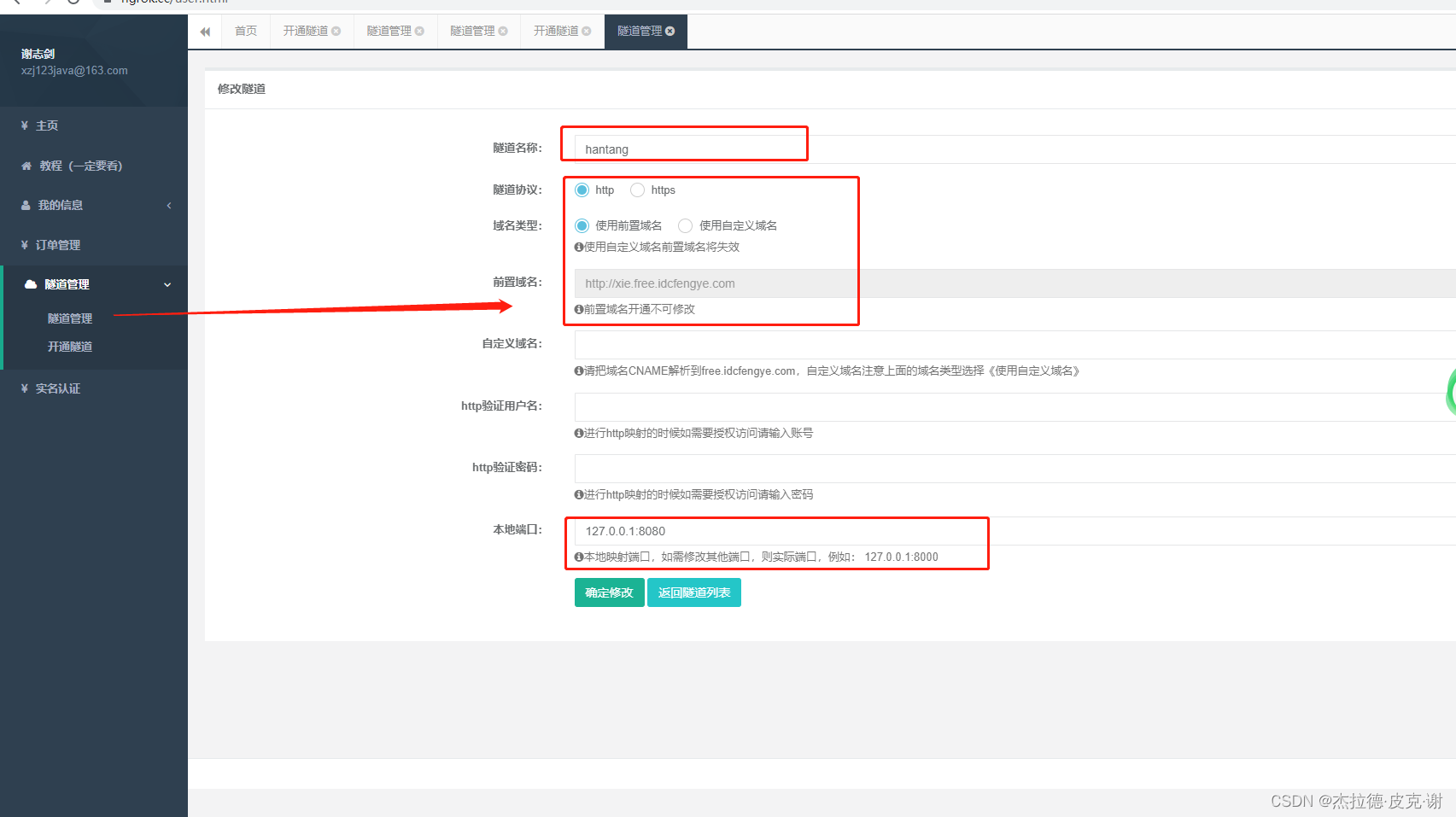Click the yen icon beside 实名认证
This screenshot has width=1456, height=817.
coord(25,388)
